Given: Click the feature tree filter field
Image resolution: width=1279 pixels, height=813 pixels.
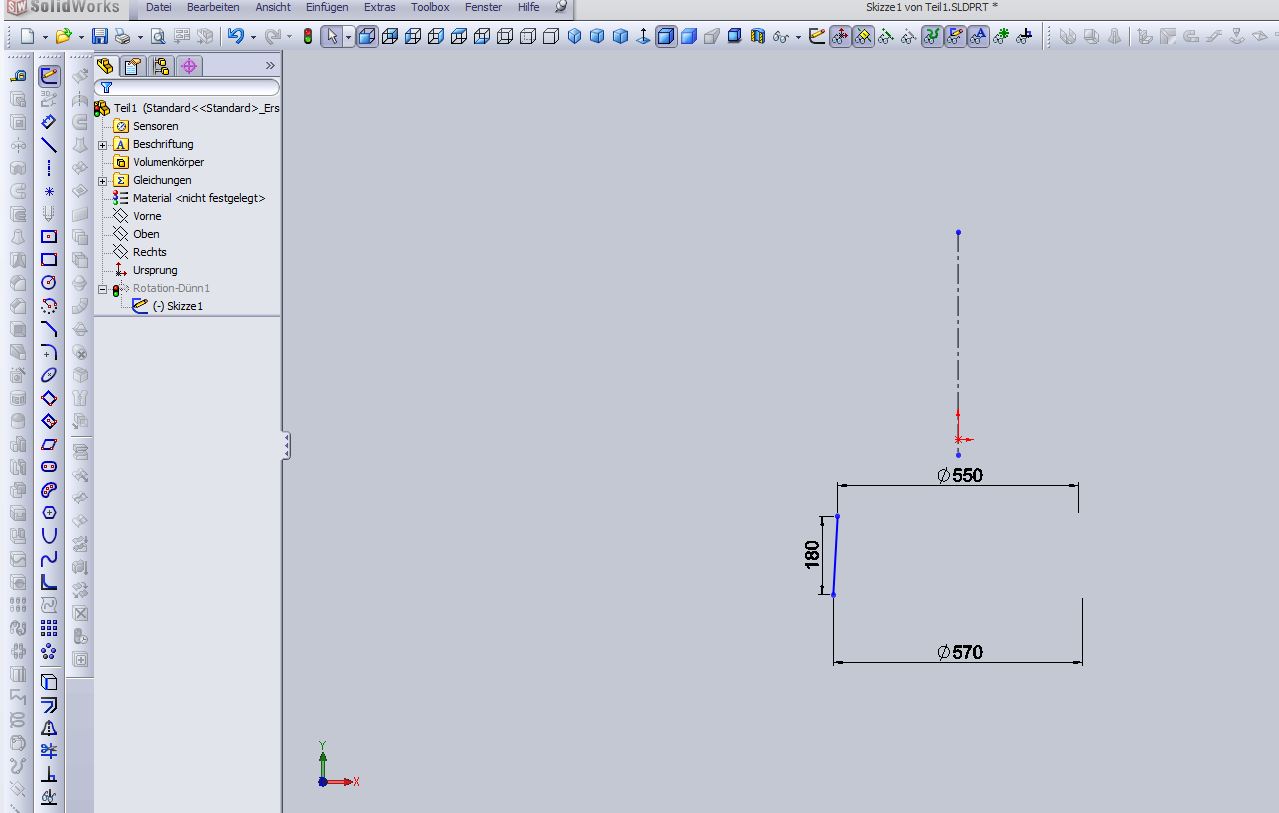Looking at the screenshot, I should 188,88.
